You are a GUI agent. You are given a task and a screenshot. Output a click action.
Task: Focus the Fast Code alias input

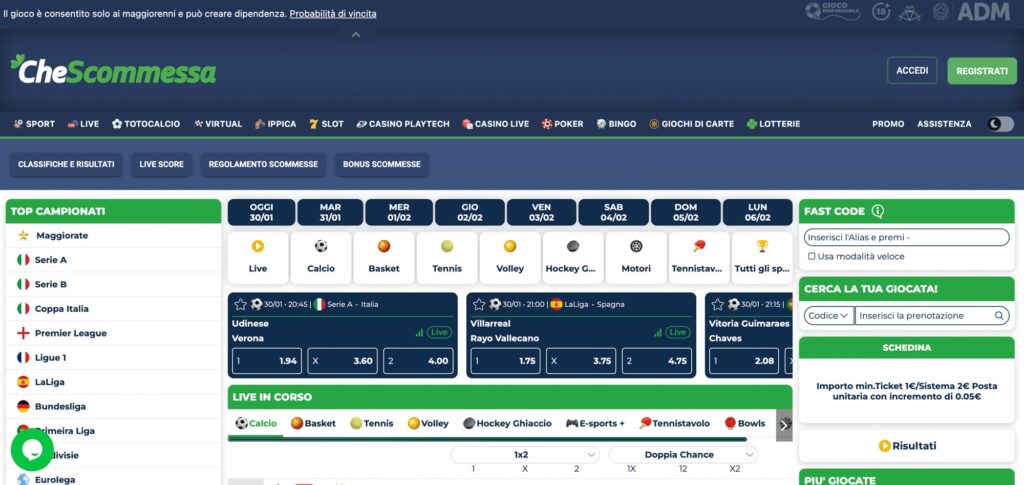coord(906,238)
